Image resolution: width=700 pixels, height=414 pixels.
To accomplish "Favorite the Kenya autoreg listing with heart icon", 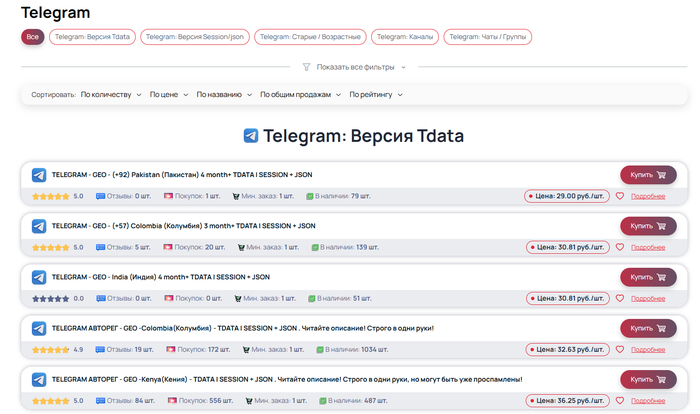I will pyautogui.click(x=620, y=400).
